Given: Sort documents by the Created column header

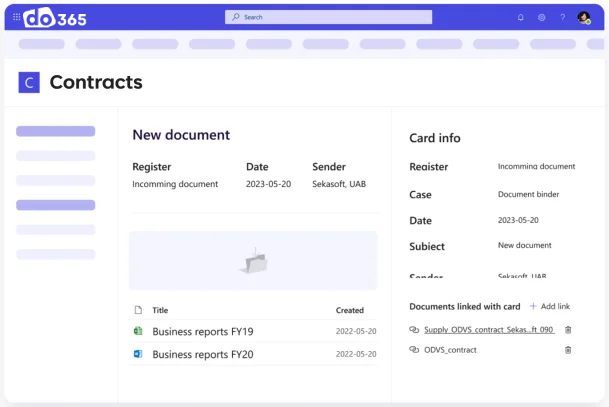Looking at the screenshot, I should tap(349, 310).
